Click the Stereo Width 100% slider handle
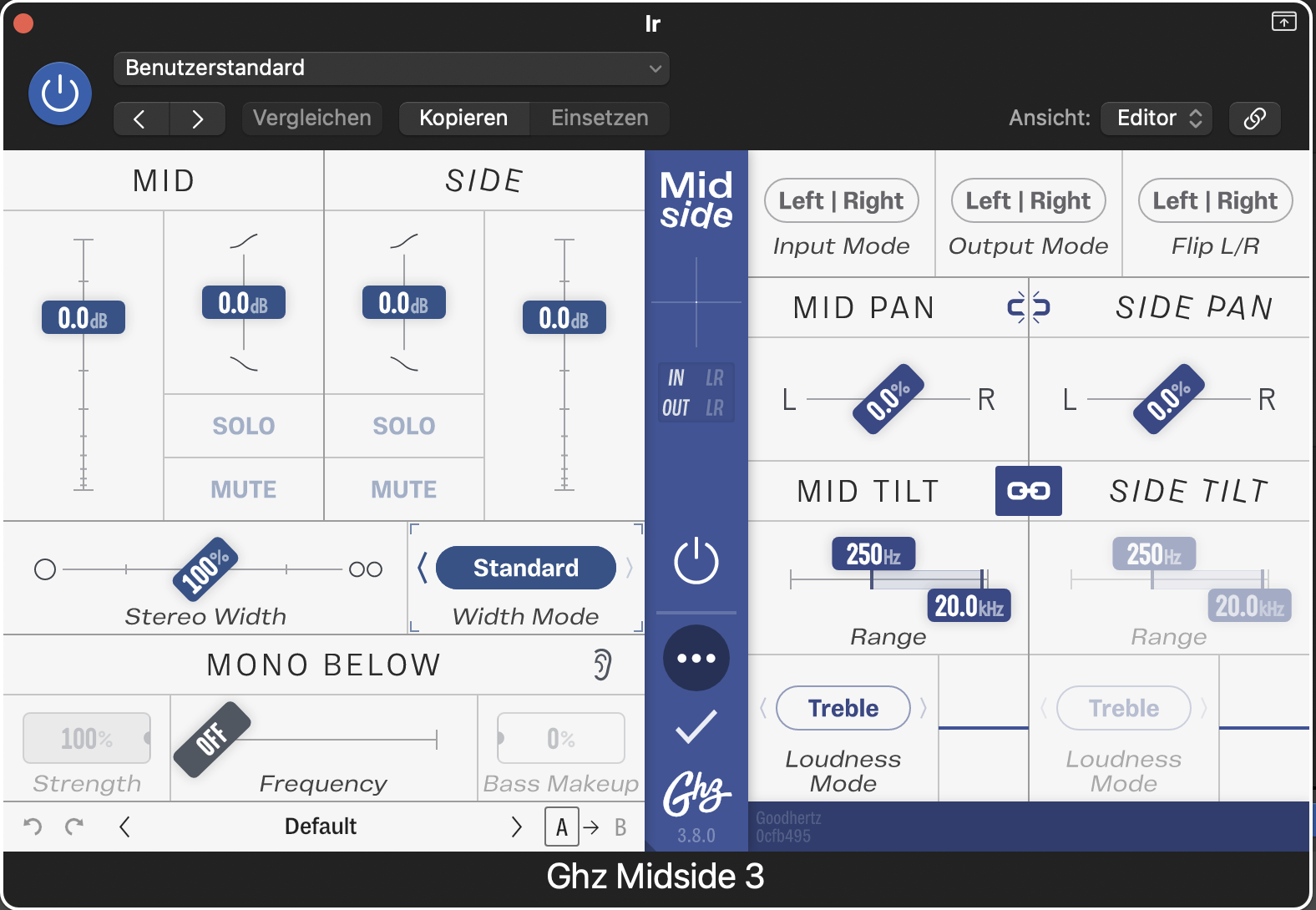1316x910 pixels. (205, 569)
